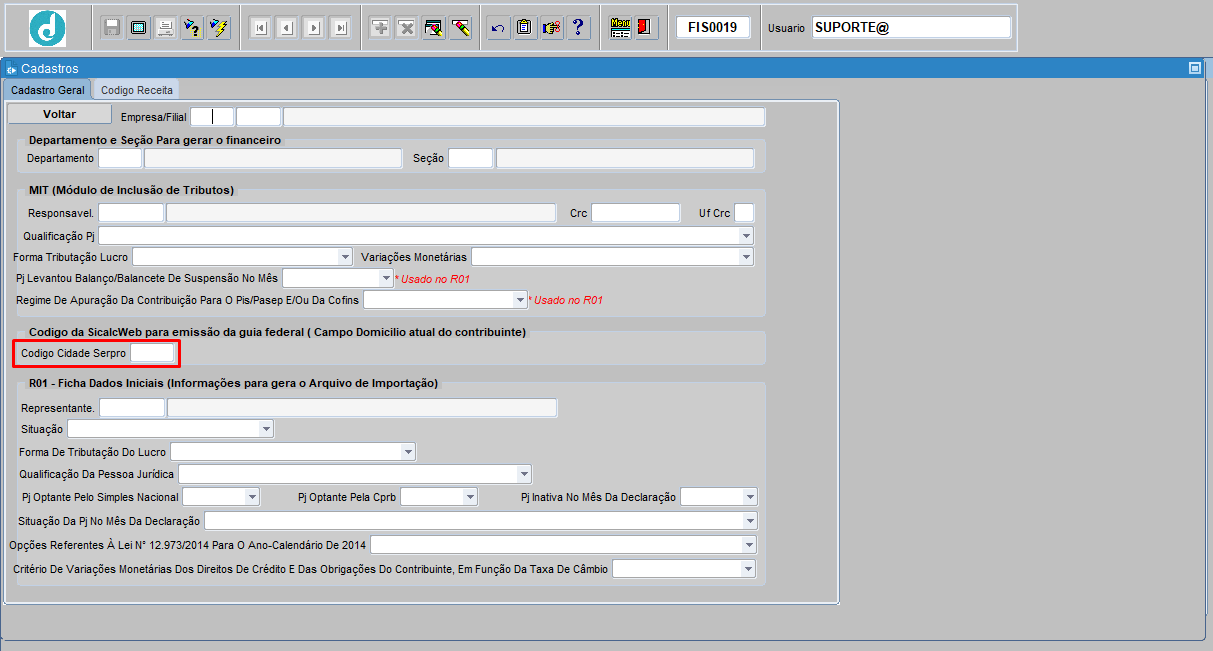Screen dimensions: 1213x651
Task: Expand the Qualificação Pj dropdown
Action: (x=746, y=236)
